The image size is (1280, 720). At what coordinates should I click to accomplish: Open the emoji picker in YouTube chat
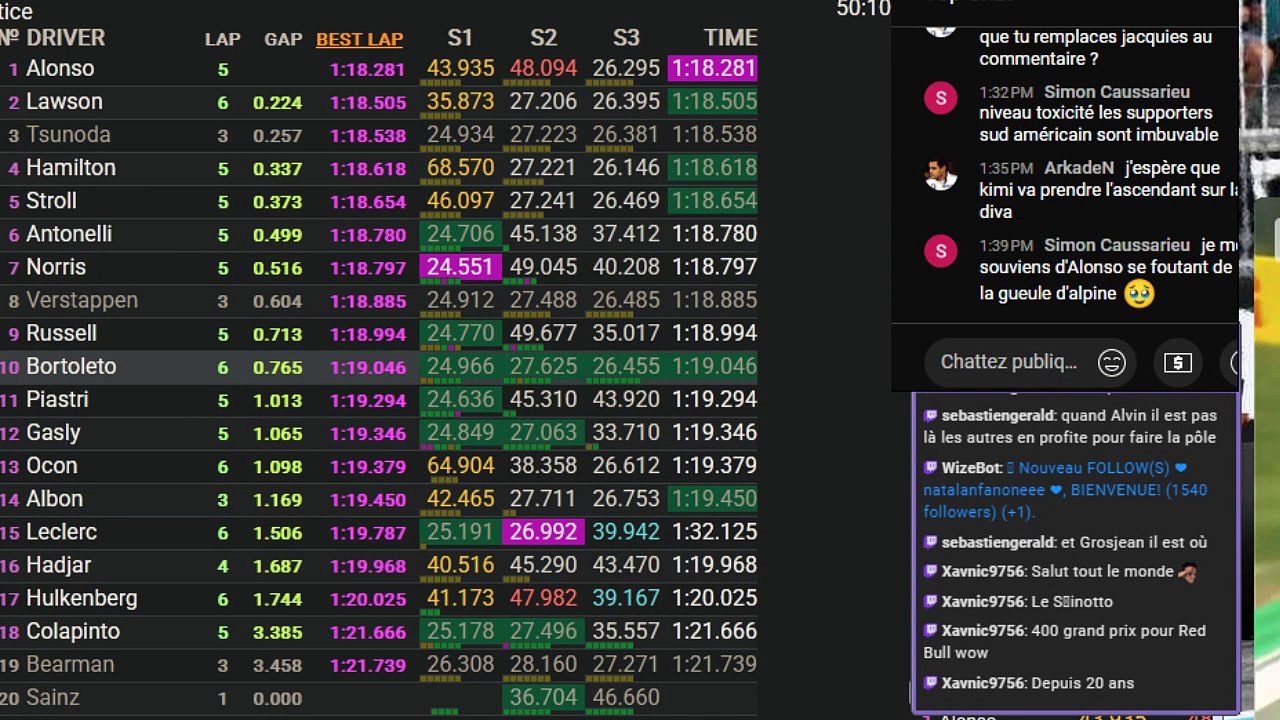1111,362
